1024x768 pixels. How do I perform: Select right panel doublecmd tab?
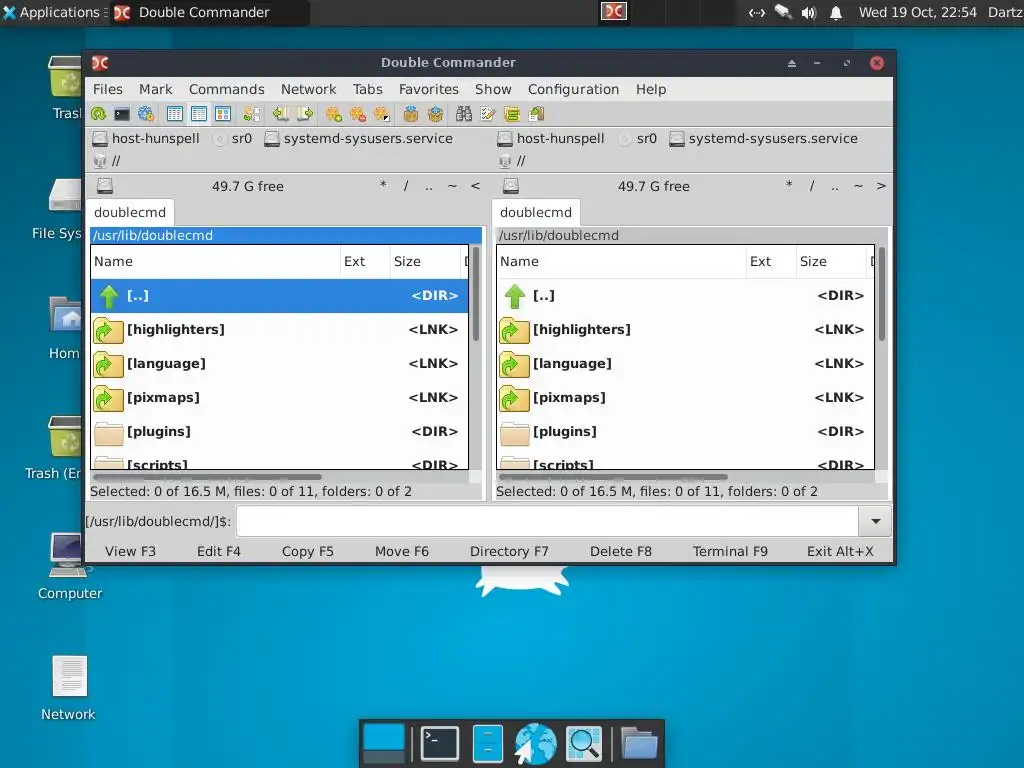tap(536, 212)
